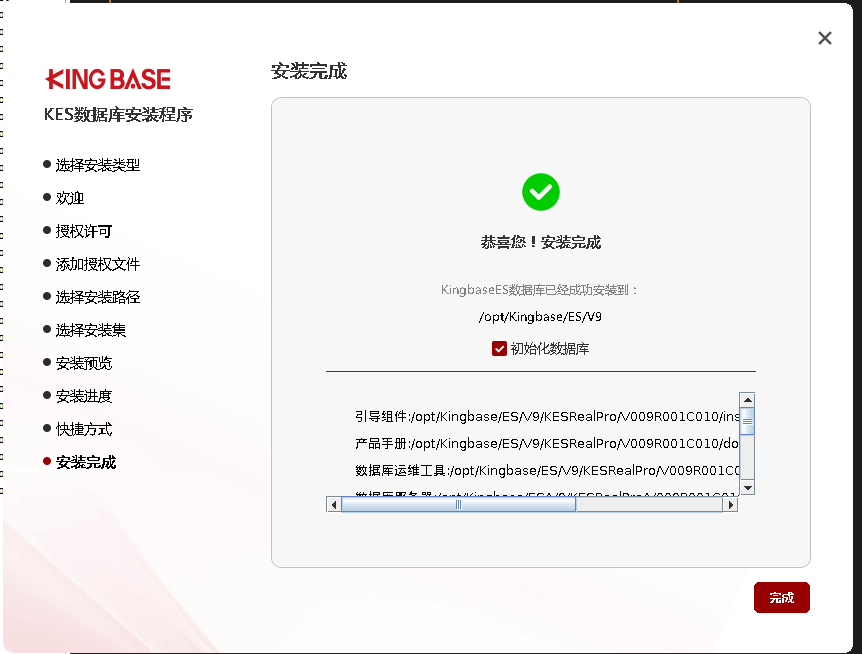Viewport: 862px width, 654px height.
Task: Select the 授权许可 step in sidebar
Action: tap(84, 231)
